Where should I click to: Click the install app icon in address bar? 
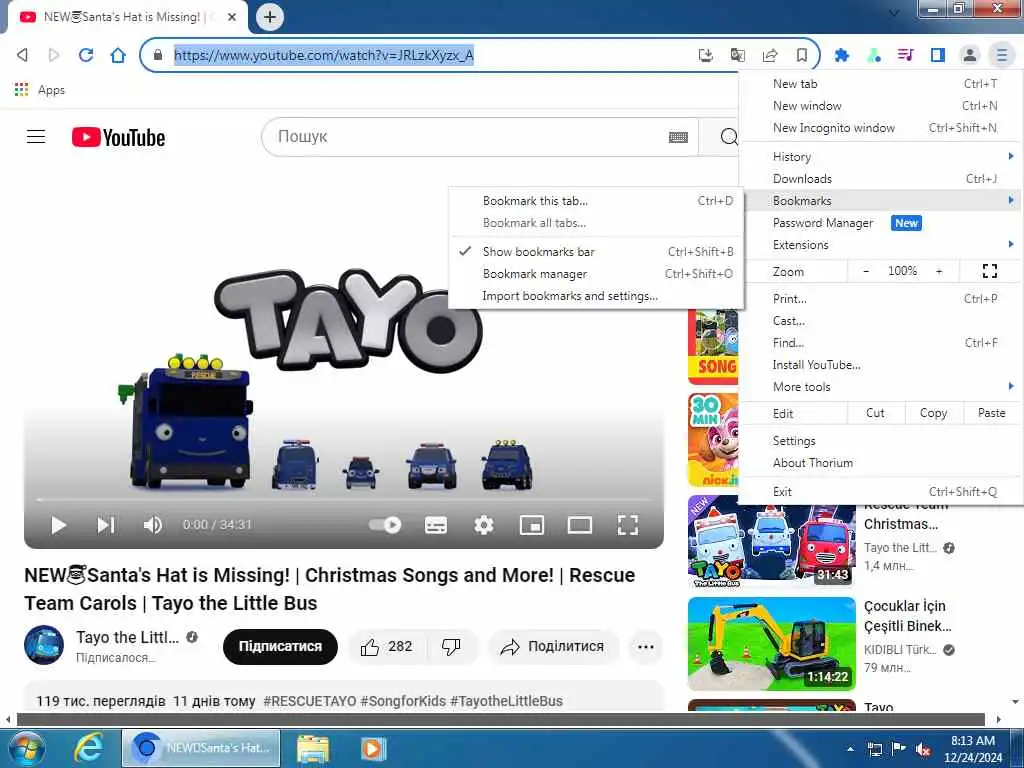click(705, 55)
